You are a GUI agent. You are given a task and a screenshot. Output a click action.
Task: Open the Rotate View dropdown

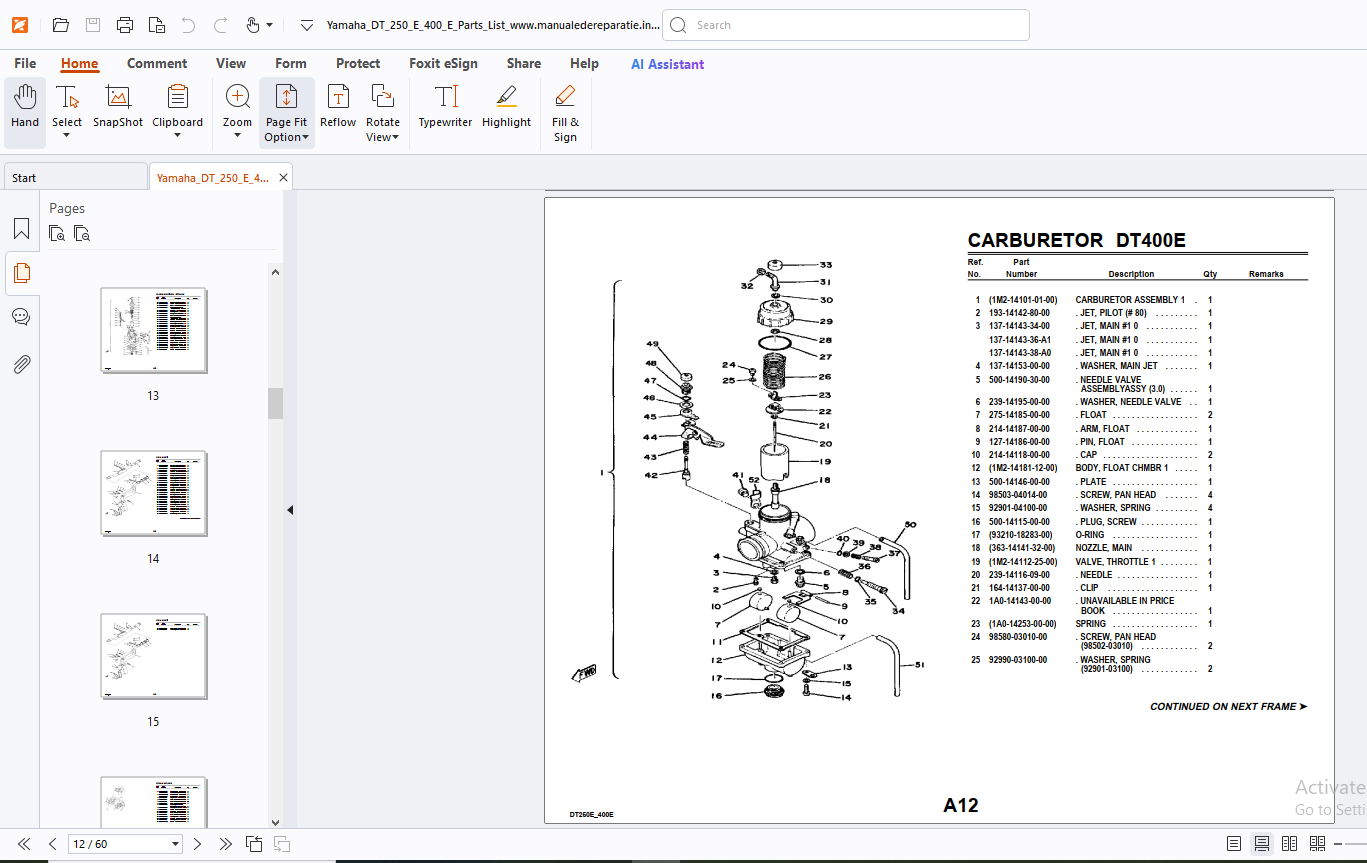point(382,114)
